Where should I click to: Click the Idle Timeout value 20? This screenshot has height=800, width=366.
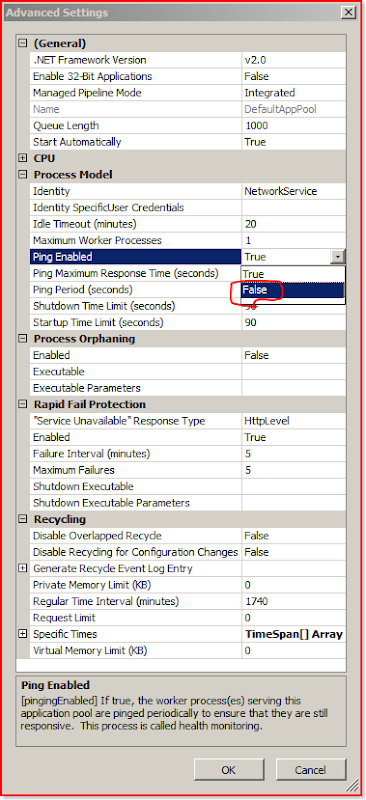[294, 224]
